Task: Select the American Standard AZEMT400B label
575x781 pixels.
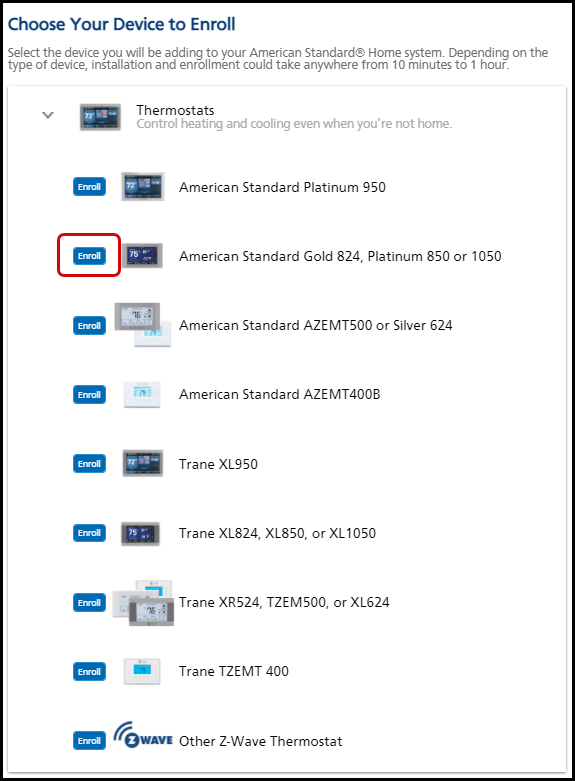Action: [280, 394]
